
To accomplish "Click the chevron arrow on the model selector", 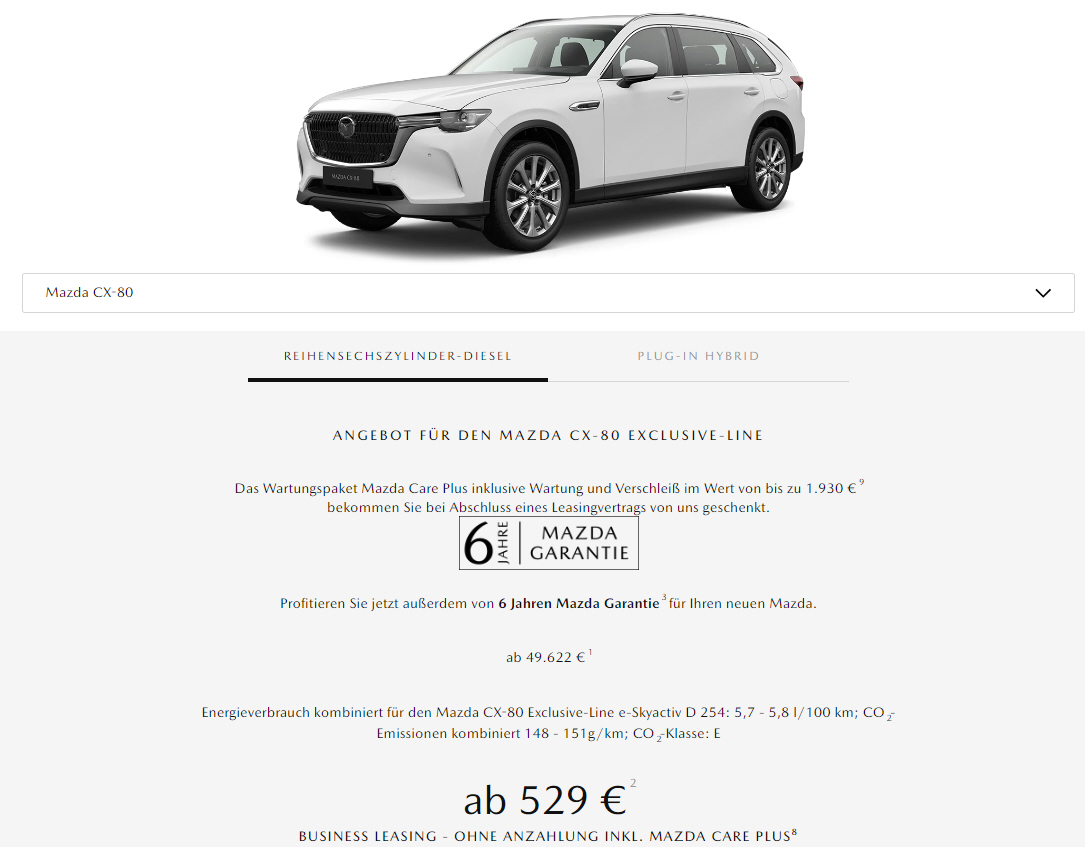I will tap(1043, 293).
